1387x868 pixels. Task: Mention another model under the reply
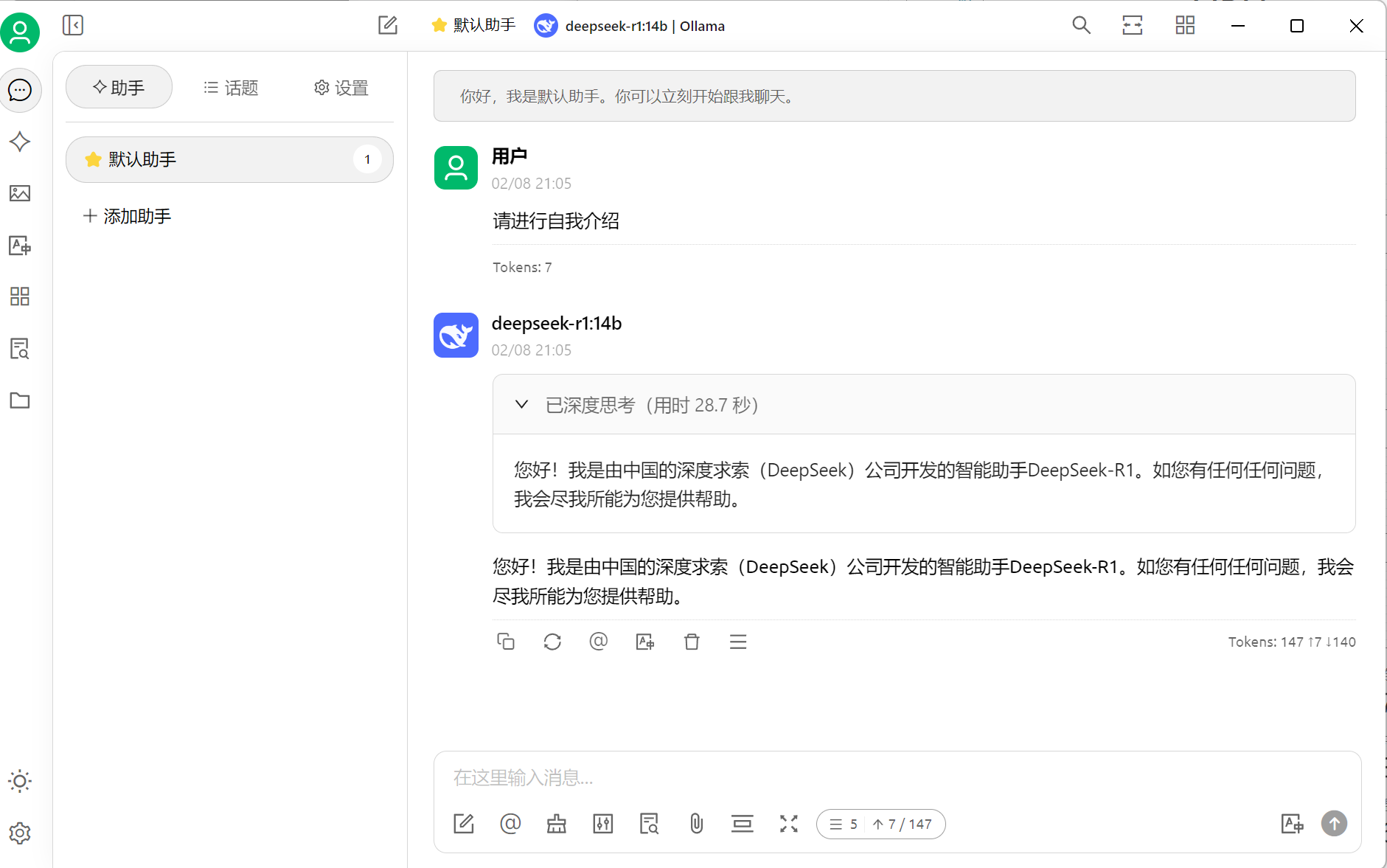point(599,642)
